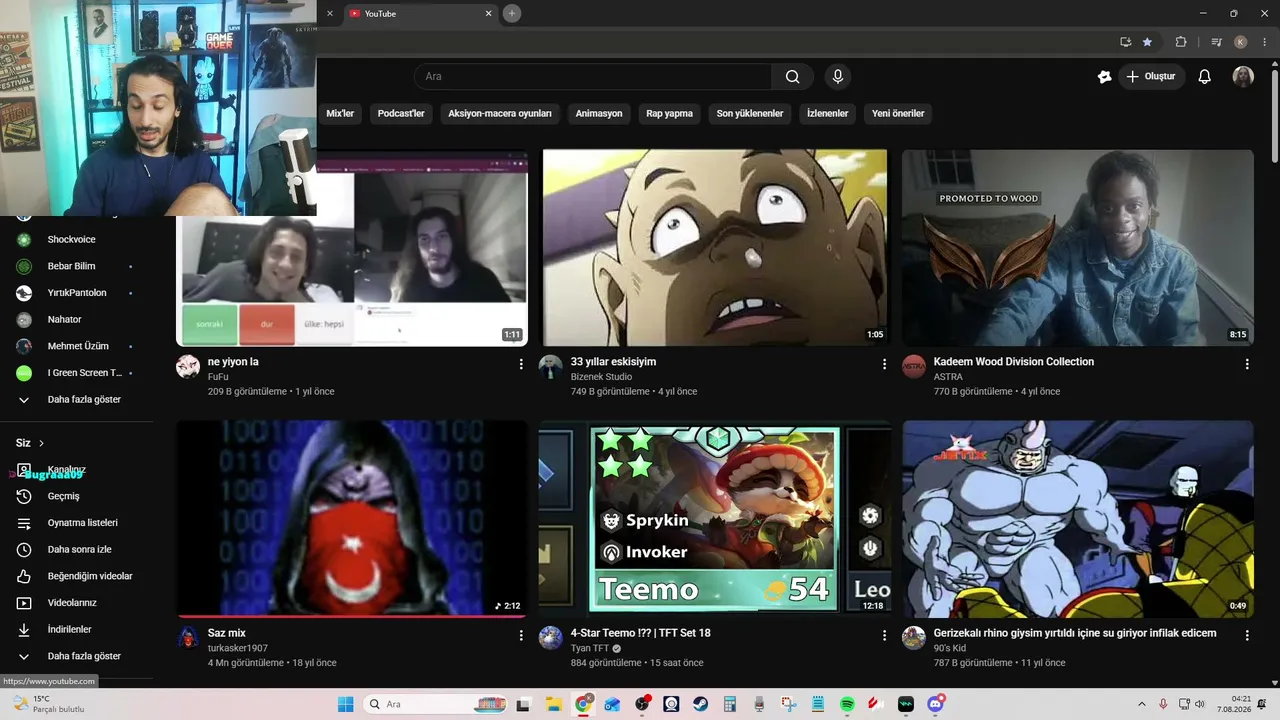
Task: Open Bizenek Studio channel avatar
Action: click(x=551, y=367)
